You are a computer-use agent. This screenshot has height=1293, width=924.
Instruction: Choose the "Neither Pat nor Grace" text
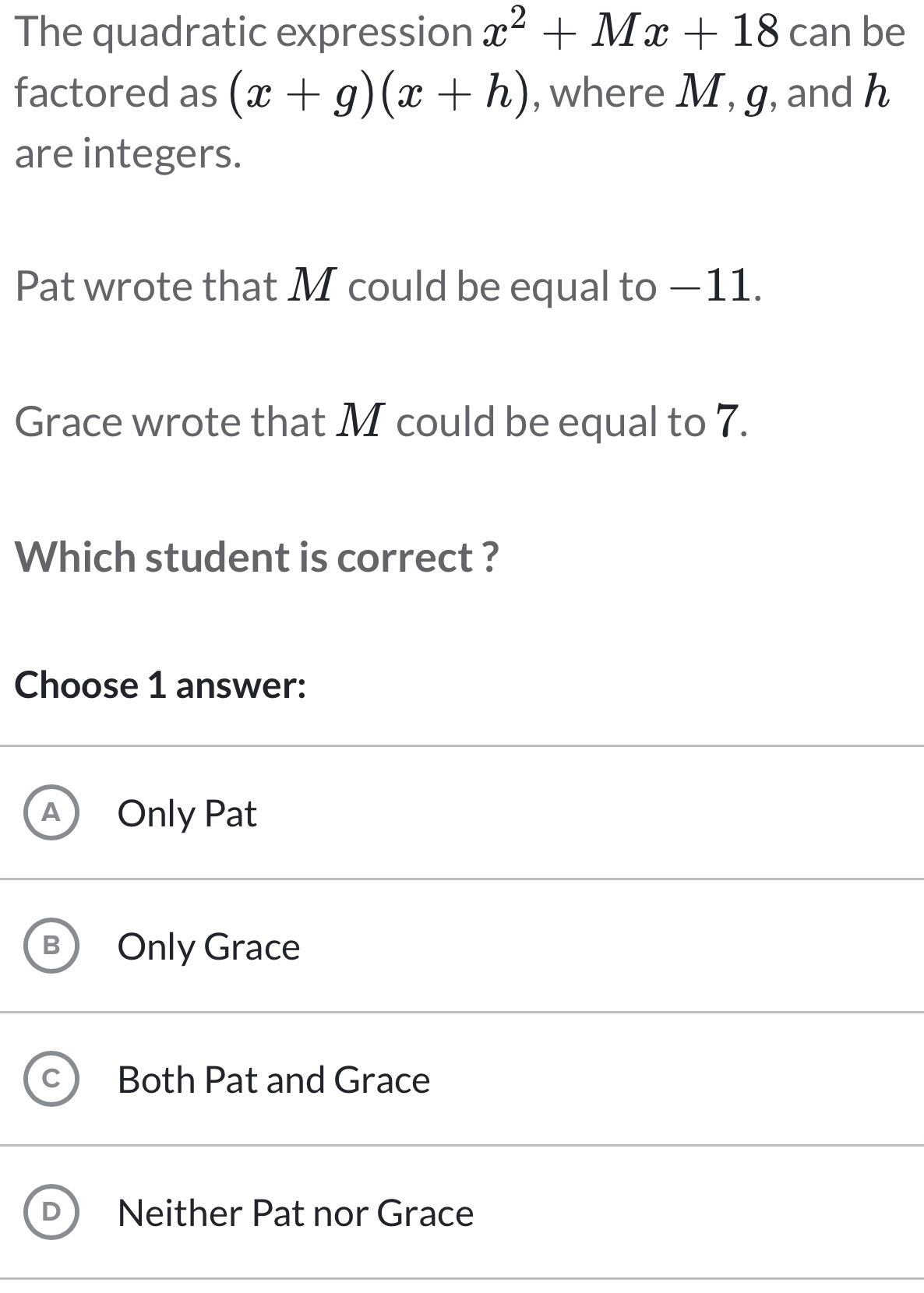(x=295, y=1214)
